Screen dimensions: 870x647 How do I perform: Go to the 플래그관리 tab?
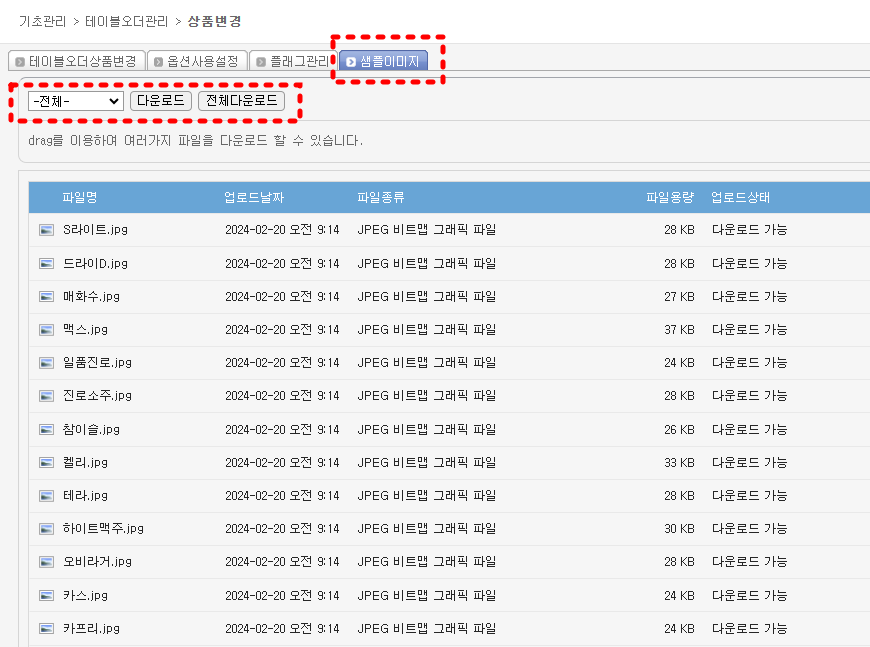pyautogui.click(x=292, y=61)
